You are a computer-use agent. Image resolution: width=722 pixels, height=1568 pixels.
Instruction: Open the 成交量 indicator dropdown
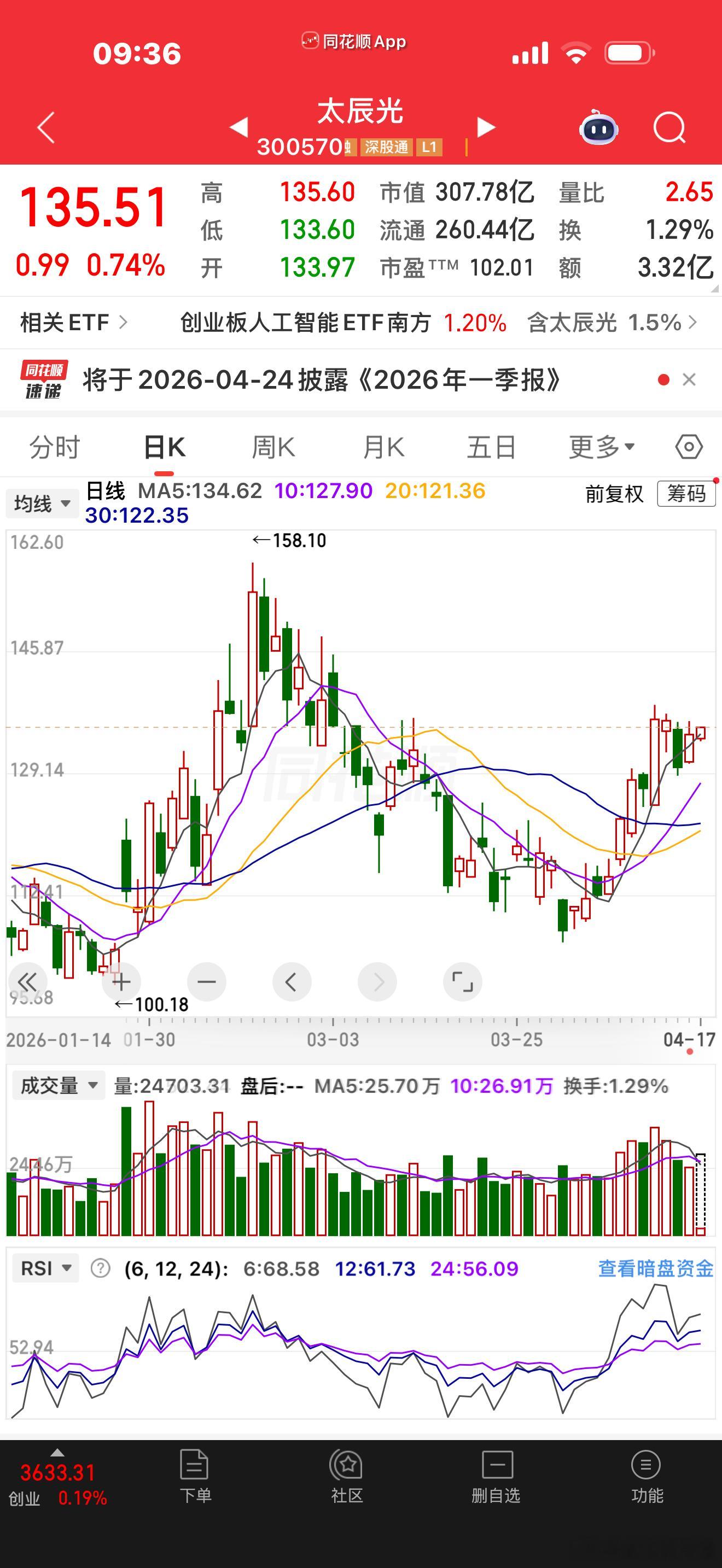(59, 1085)
